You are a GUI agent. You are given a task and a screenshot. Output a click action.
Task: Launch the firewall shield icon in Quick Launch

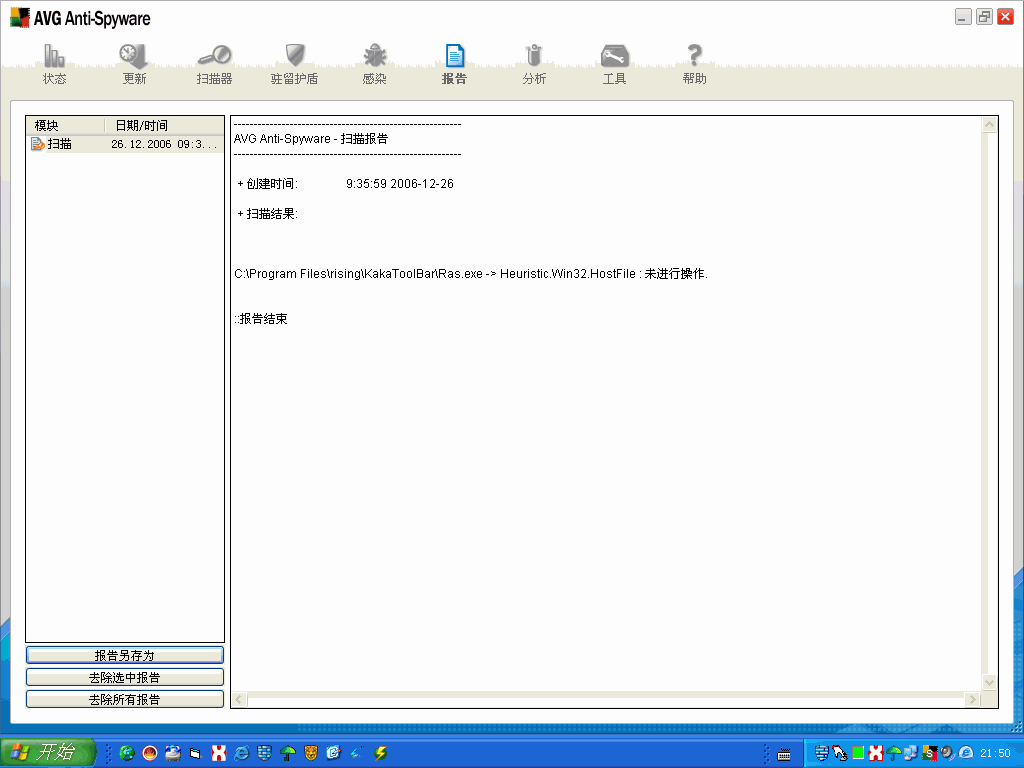click(264, 753)
